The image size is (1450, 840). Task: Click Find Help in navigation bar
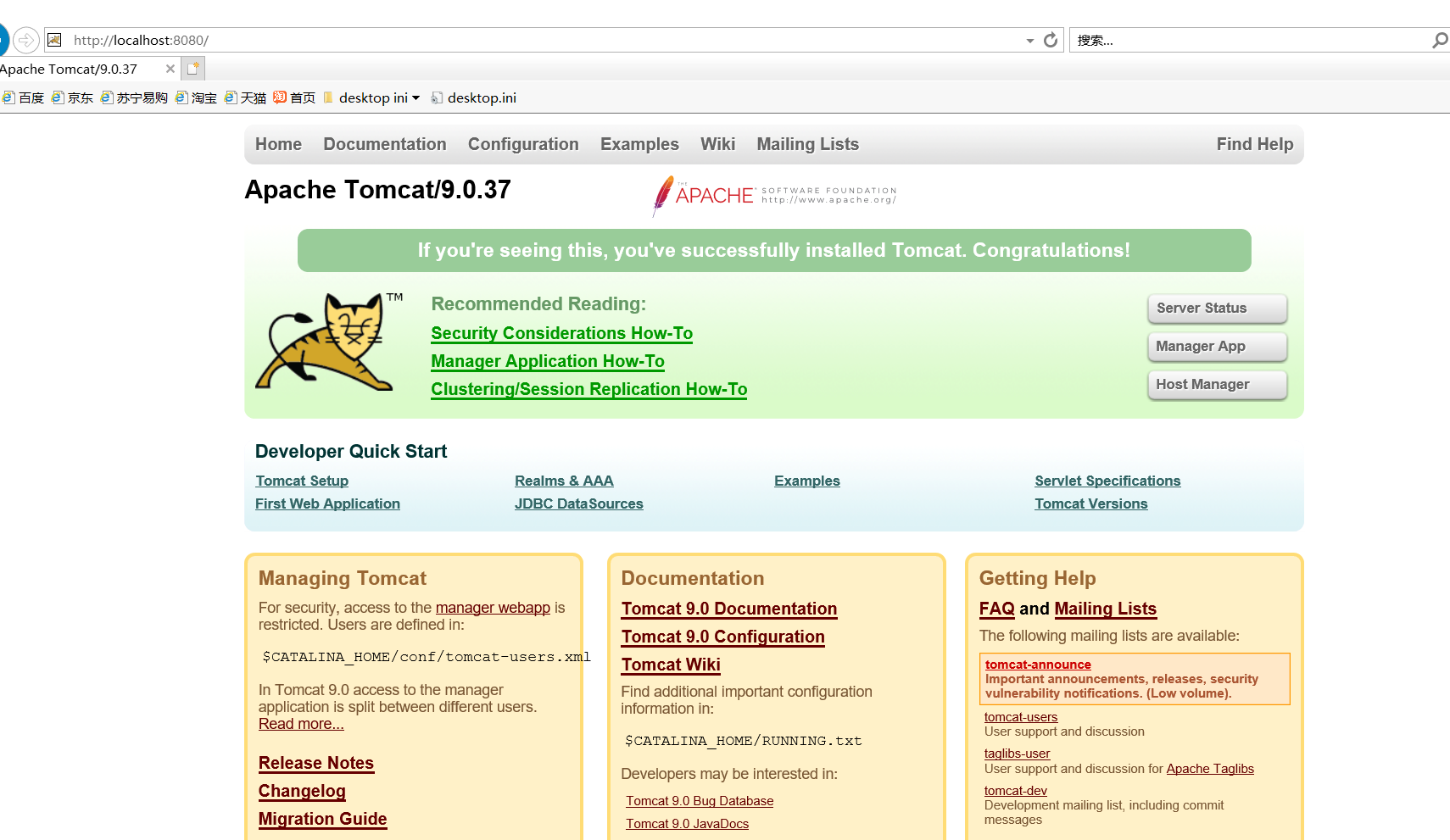pos(1255,144)
